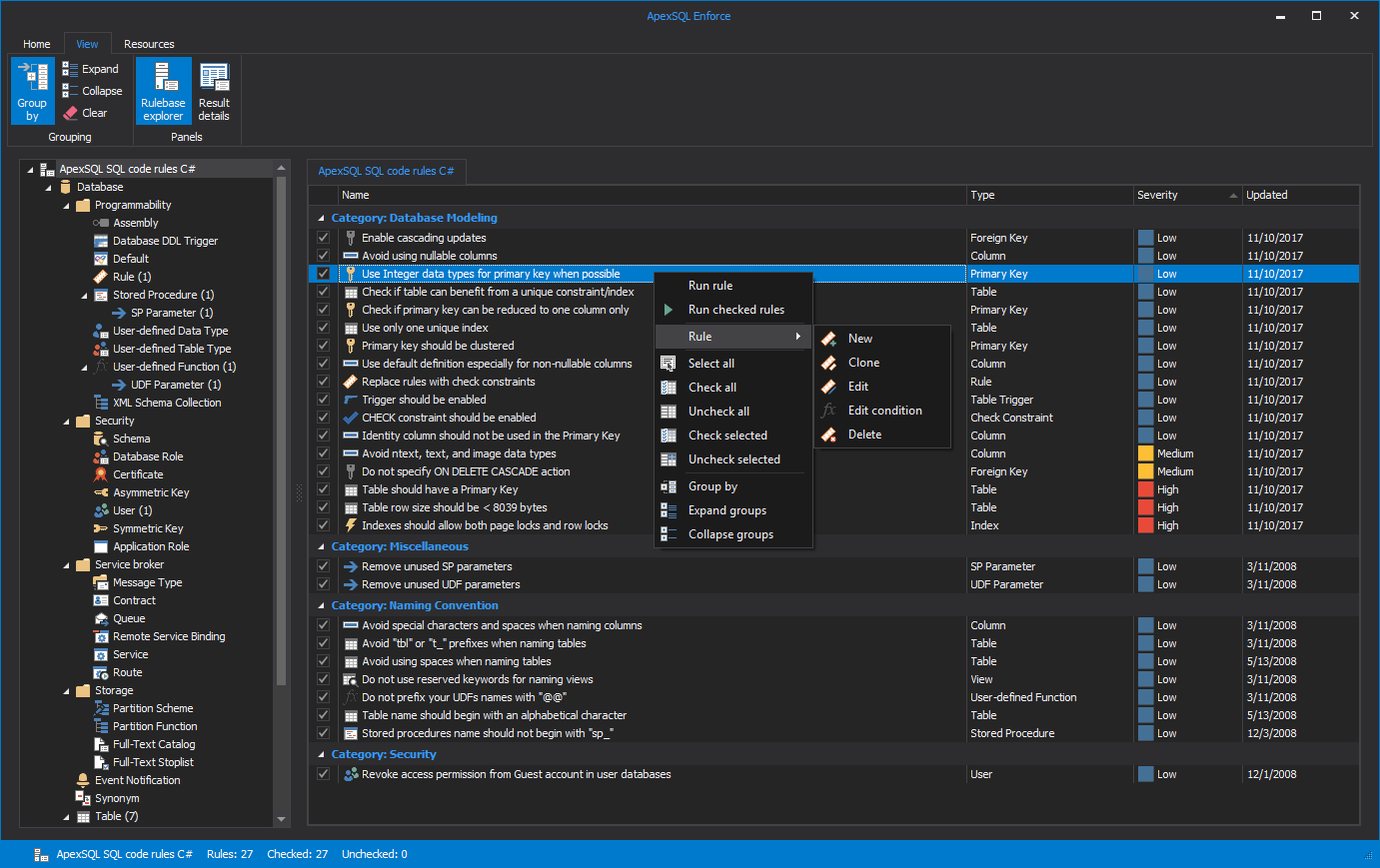Viewport: 1380px width, 868px height.
Task: Click the blue Low severity swatch for View row
Action: (1145, 679)
